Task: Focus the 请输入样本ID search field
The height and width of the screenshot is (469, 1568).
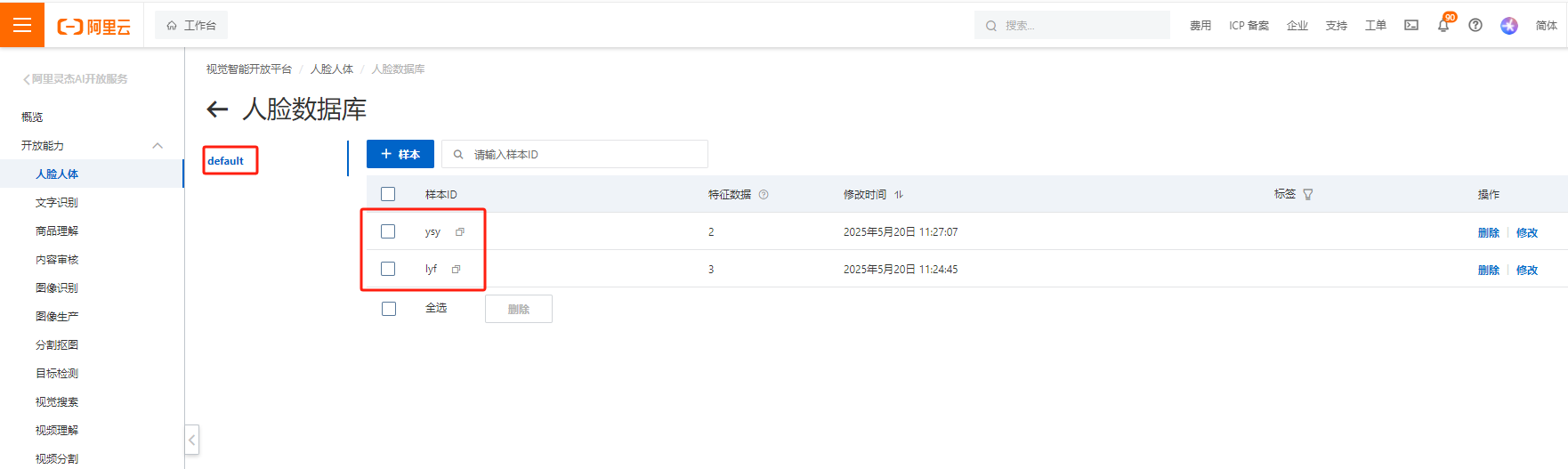Action: 575,154
